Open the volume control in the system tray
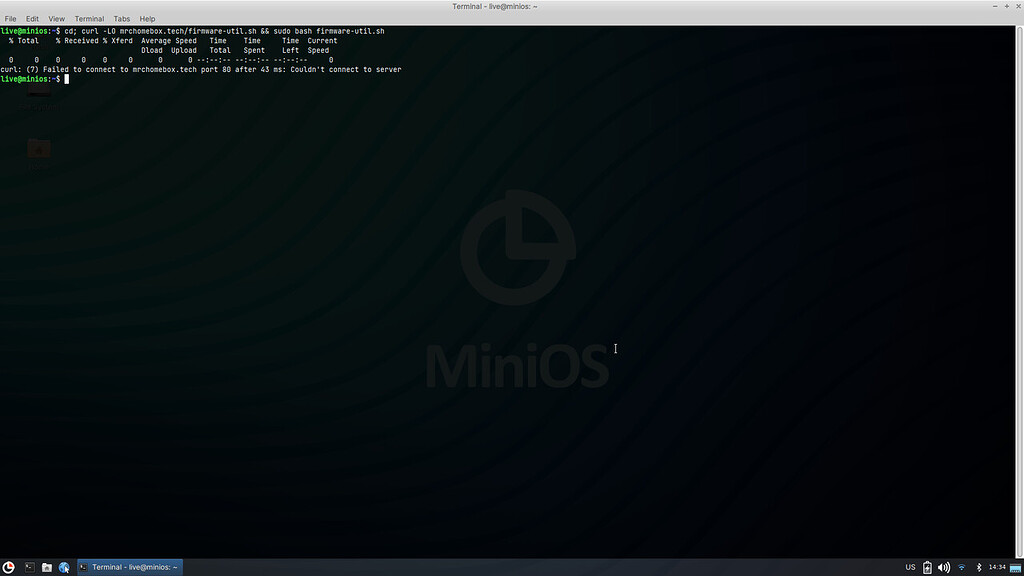The image size is (1024, 576). click(943, 567)
